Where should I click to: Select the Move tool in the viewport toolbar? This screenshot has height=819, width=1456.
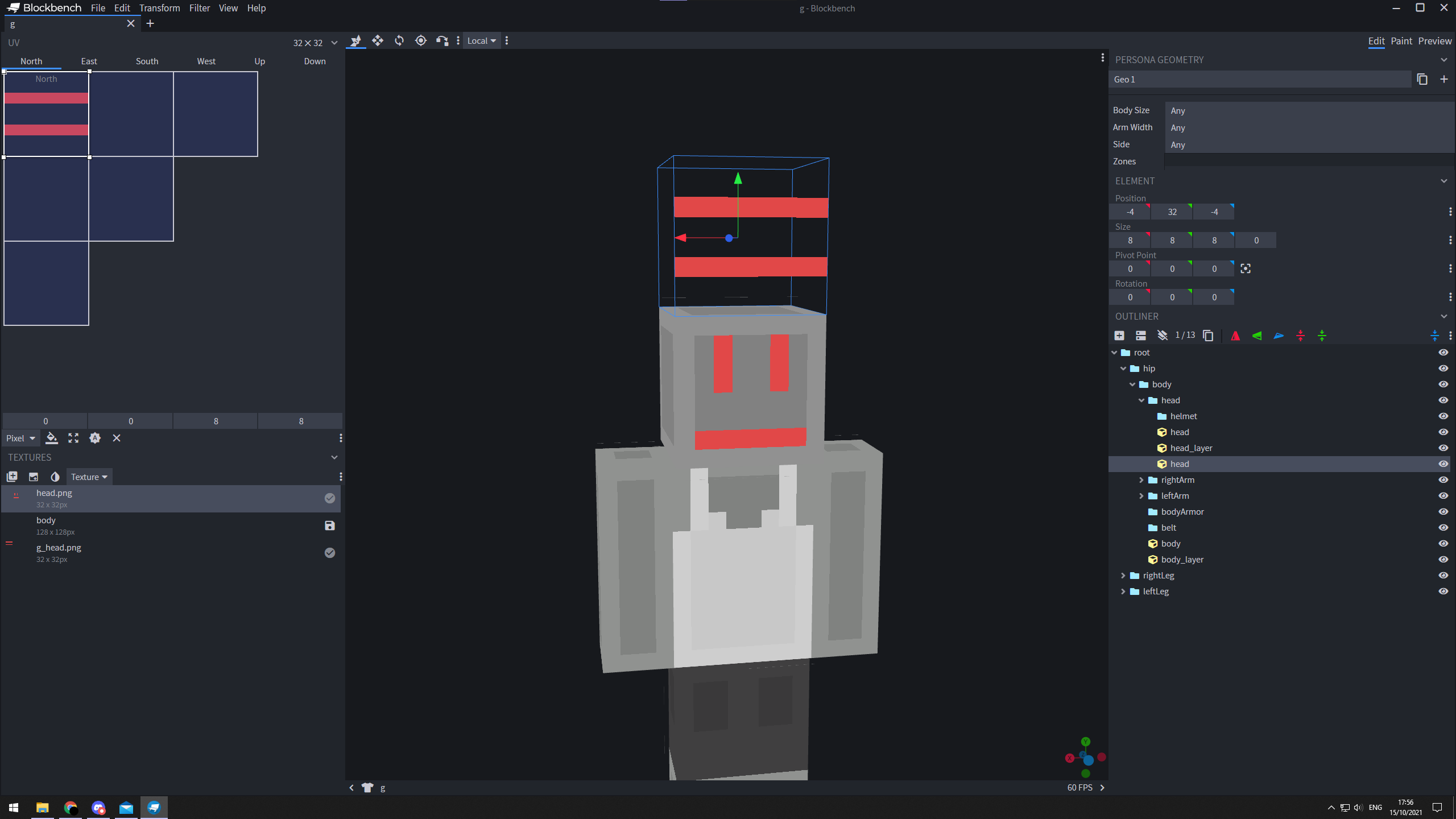pos(377,40)
